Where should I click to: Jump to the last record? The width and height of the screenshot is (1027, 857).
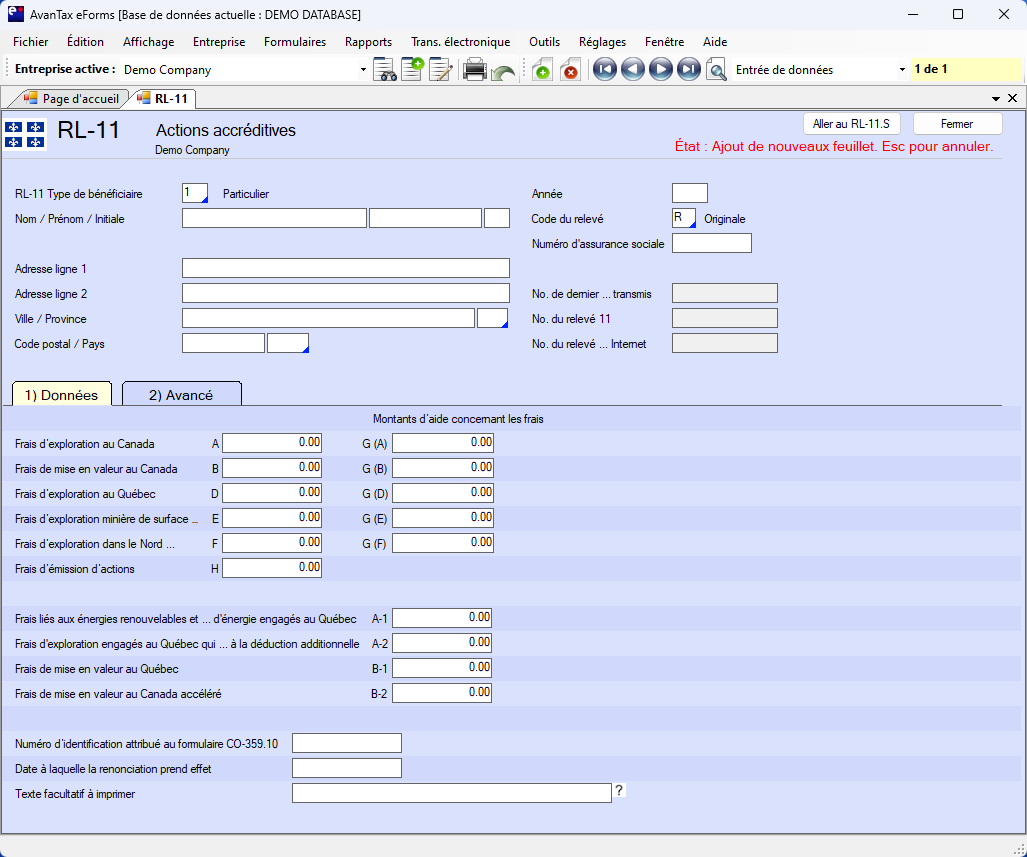[688, 70]
